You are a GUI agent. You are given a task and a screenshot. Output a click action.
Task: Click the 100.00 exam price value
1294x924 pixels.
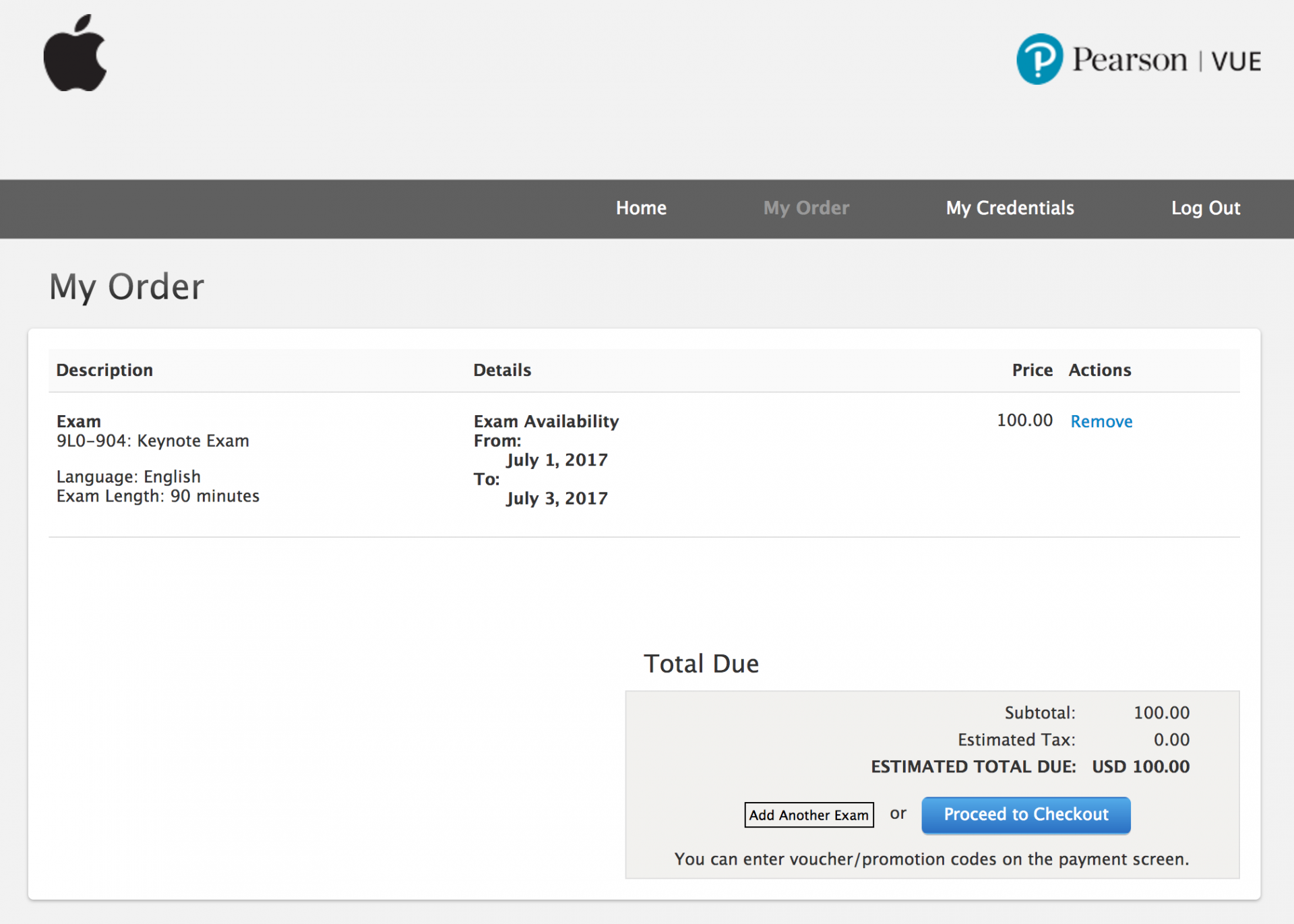coord(1024,421)
